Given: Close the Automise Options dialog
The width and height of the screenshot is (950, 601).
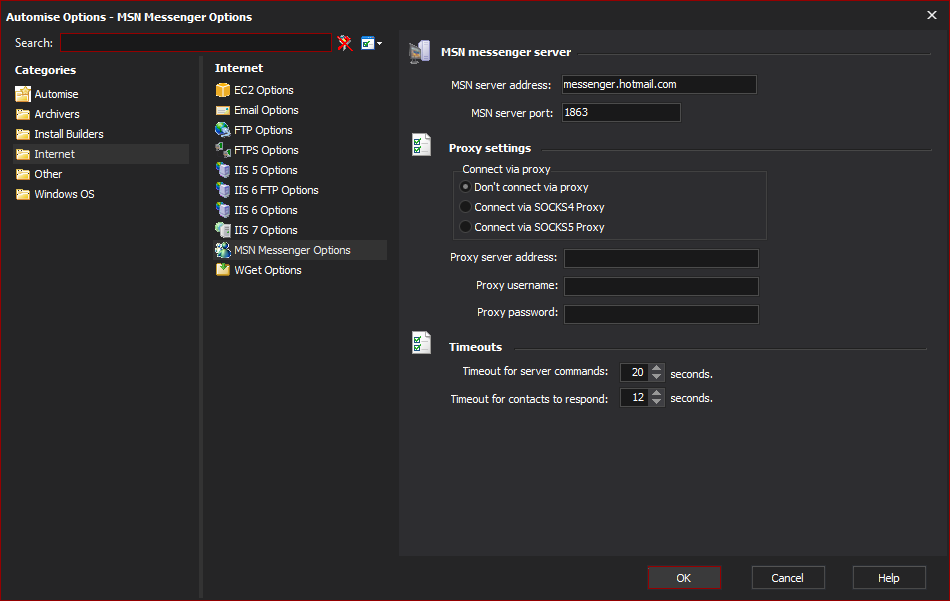Looking at the screenshot, I should pyautogui.click(x=931, y=15).
